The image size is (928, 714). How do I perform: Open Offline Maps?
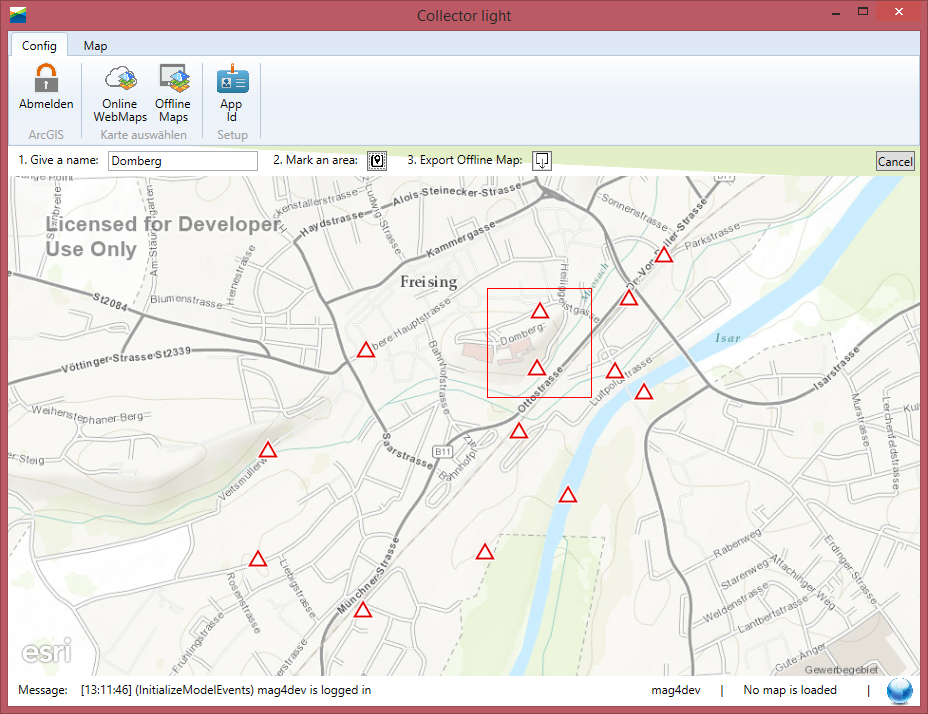coord(173,94)
